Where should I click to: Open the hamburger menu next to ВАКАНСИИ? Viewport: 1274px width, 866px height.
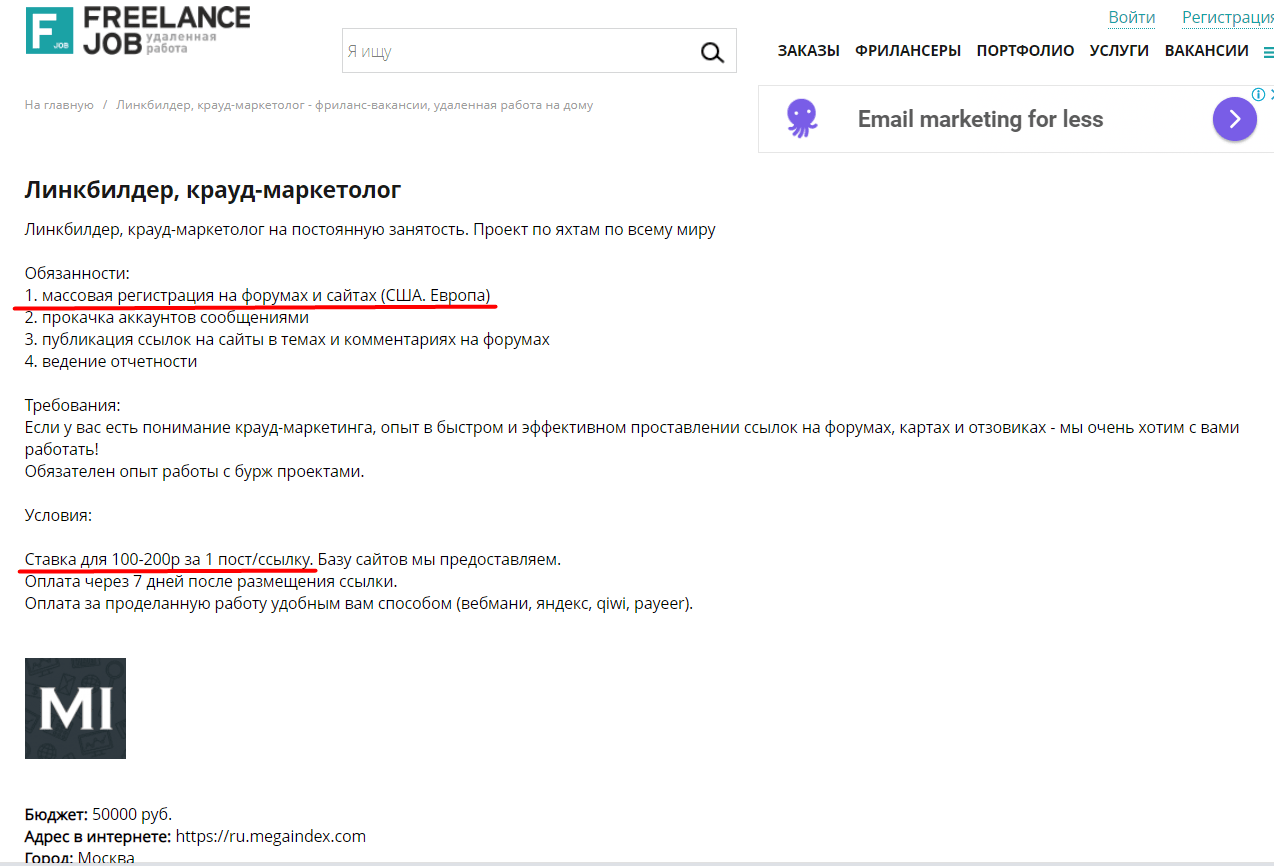1268,52
